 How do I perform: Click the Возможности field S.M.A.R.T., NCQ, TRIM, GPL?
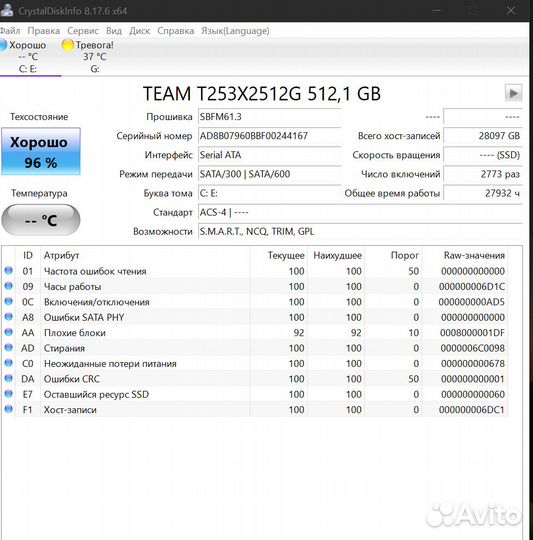coord(360,231)
